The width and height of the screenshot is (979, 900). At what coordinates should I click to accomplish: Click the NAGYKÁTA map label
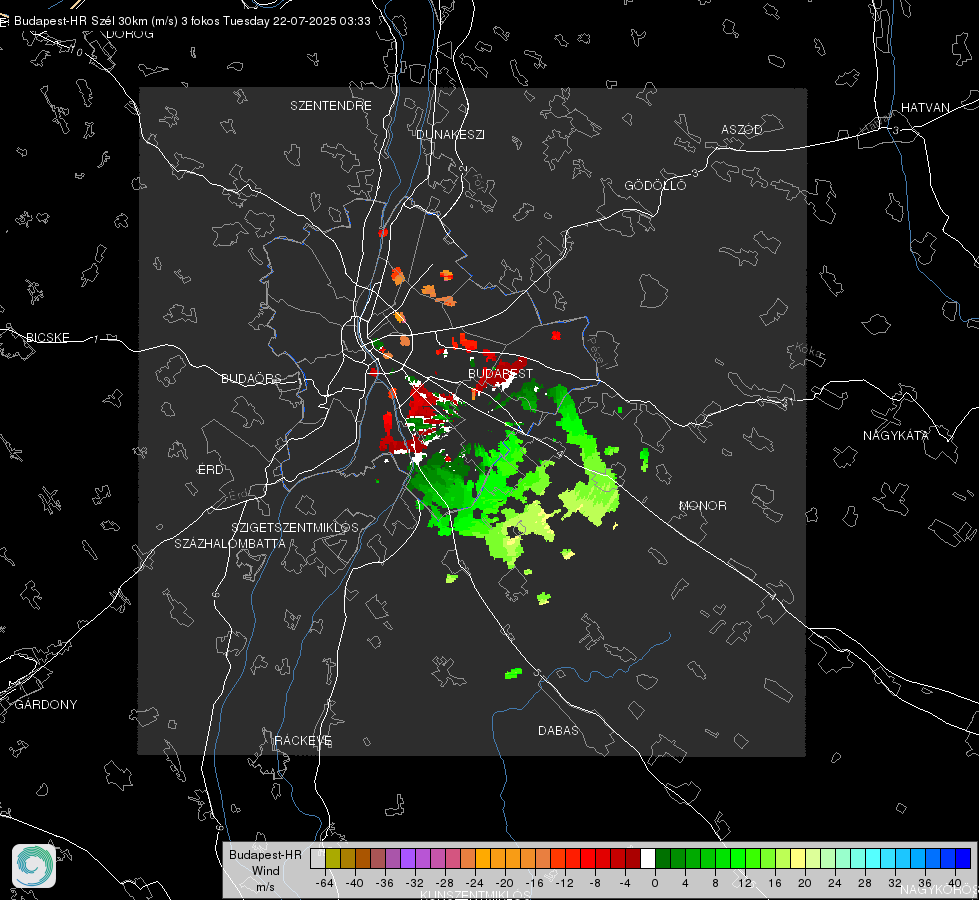pyautogui.click(x=896, y=436)
